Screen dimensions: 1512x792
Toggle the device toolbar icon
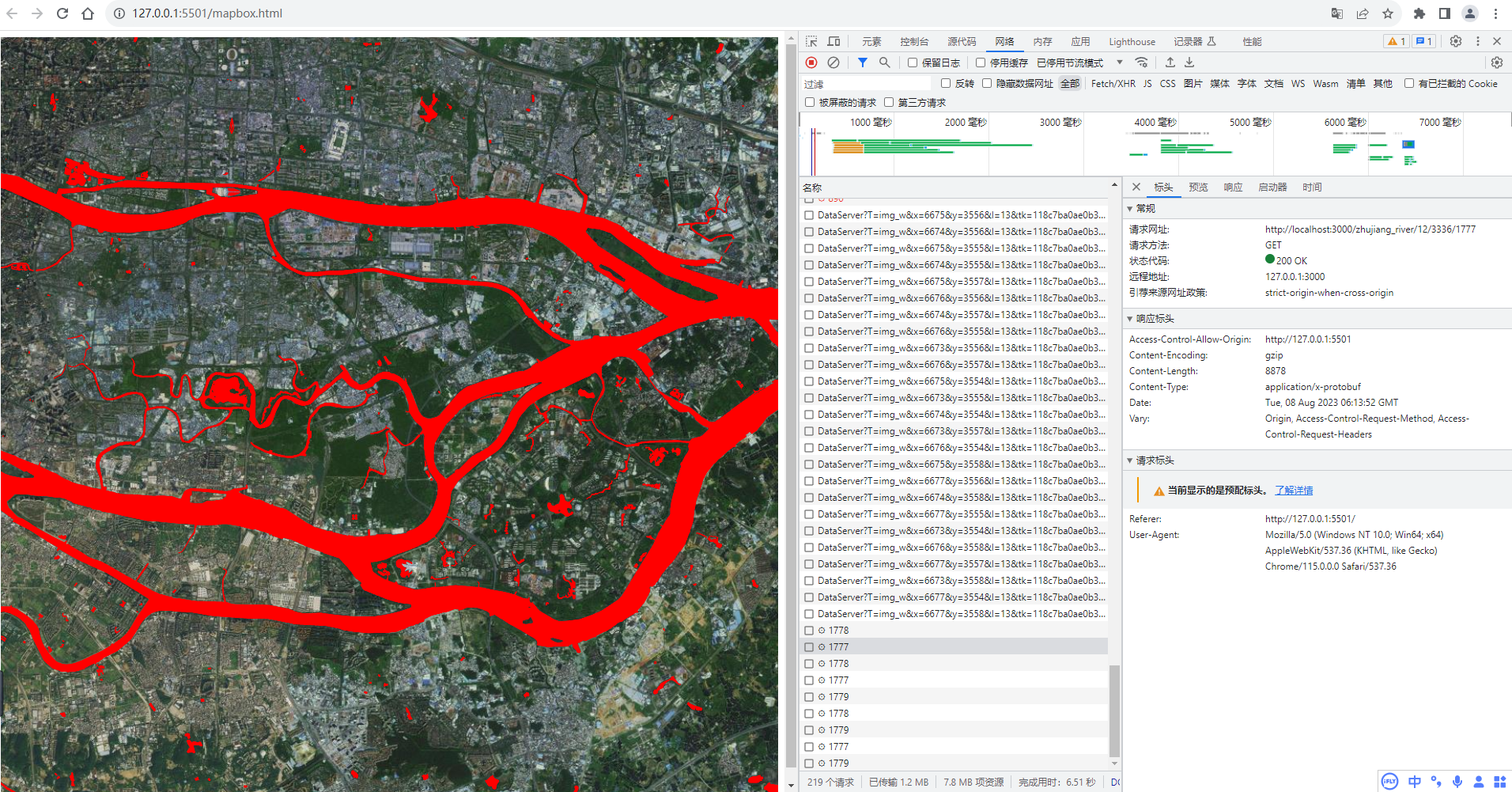coord(833,41)
